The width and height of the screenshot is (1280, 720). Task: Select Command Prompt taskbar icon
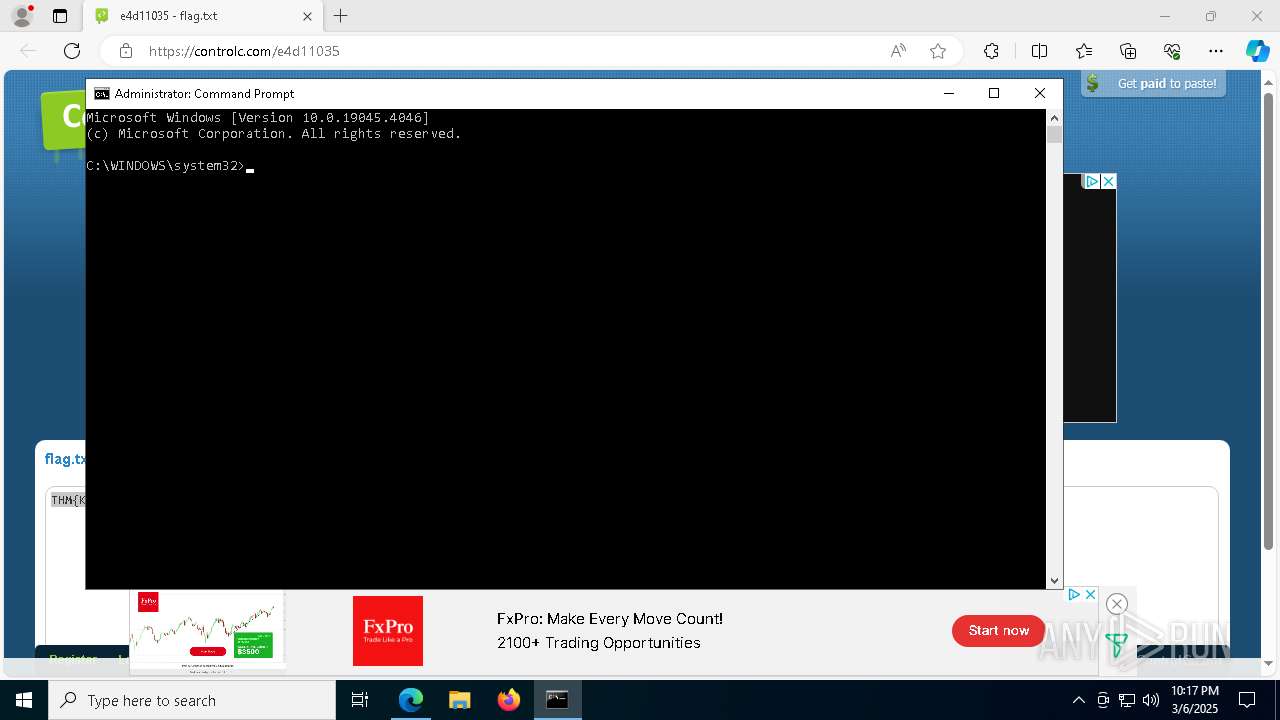(557, 700)
